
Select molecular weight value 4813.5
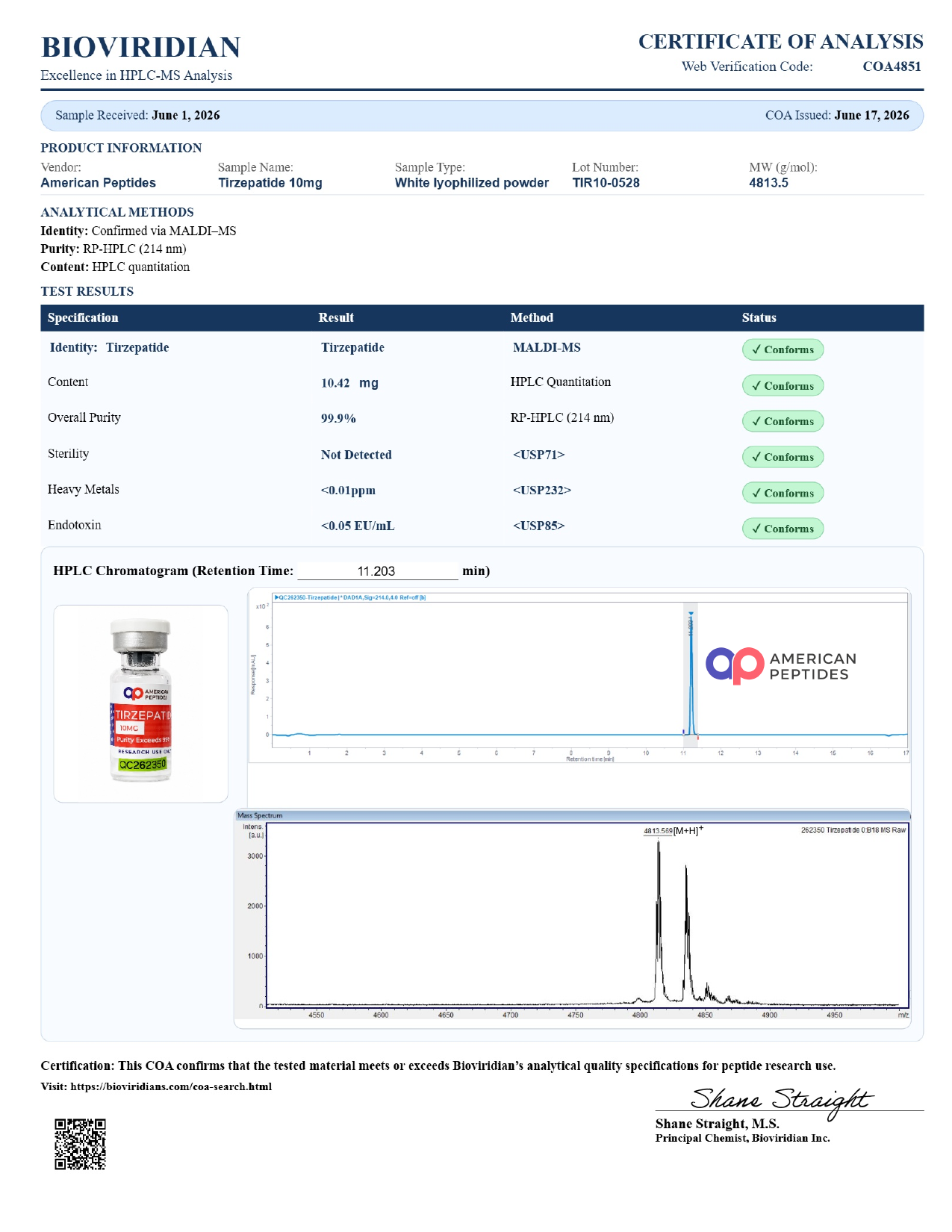pos(768,183)
